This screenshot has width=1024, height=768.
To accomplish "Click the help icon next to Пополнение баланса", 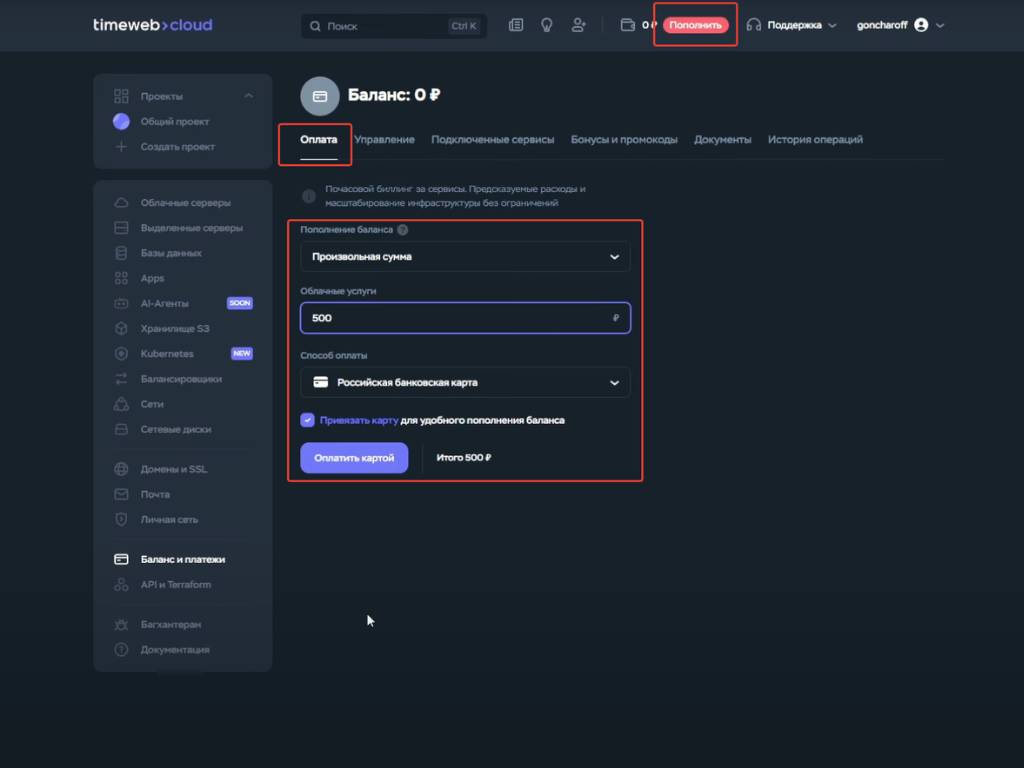I will click(402, 230).
